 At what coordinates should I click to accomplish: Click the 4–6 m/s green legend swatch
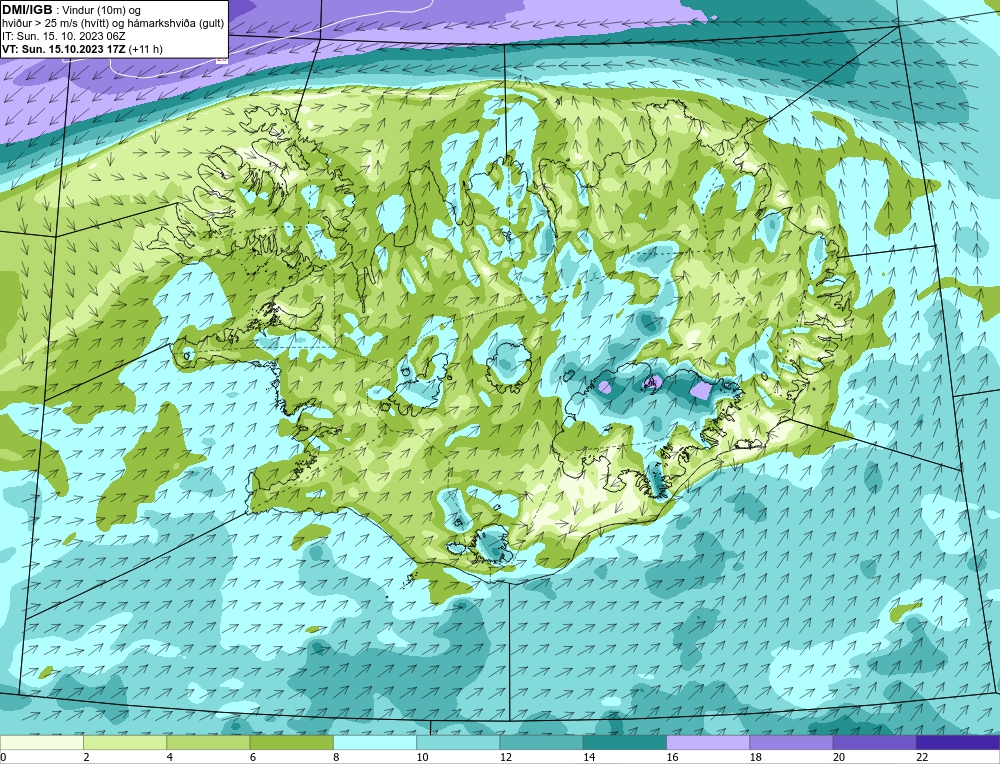209,742
